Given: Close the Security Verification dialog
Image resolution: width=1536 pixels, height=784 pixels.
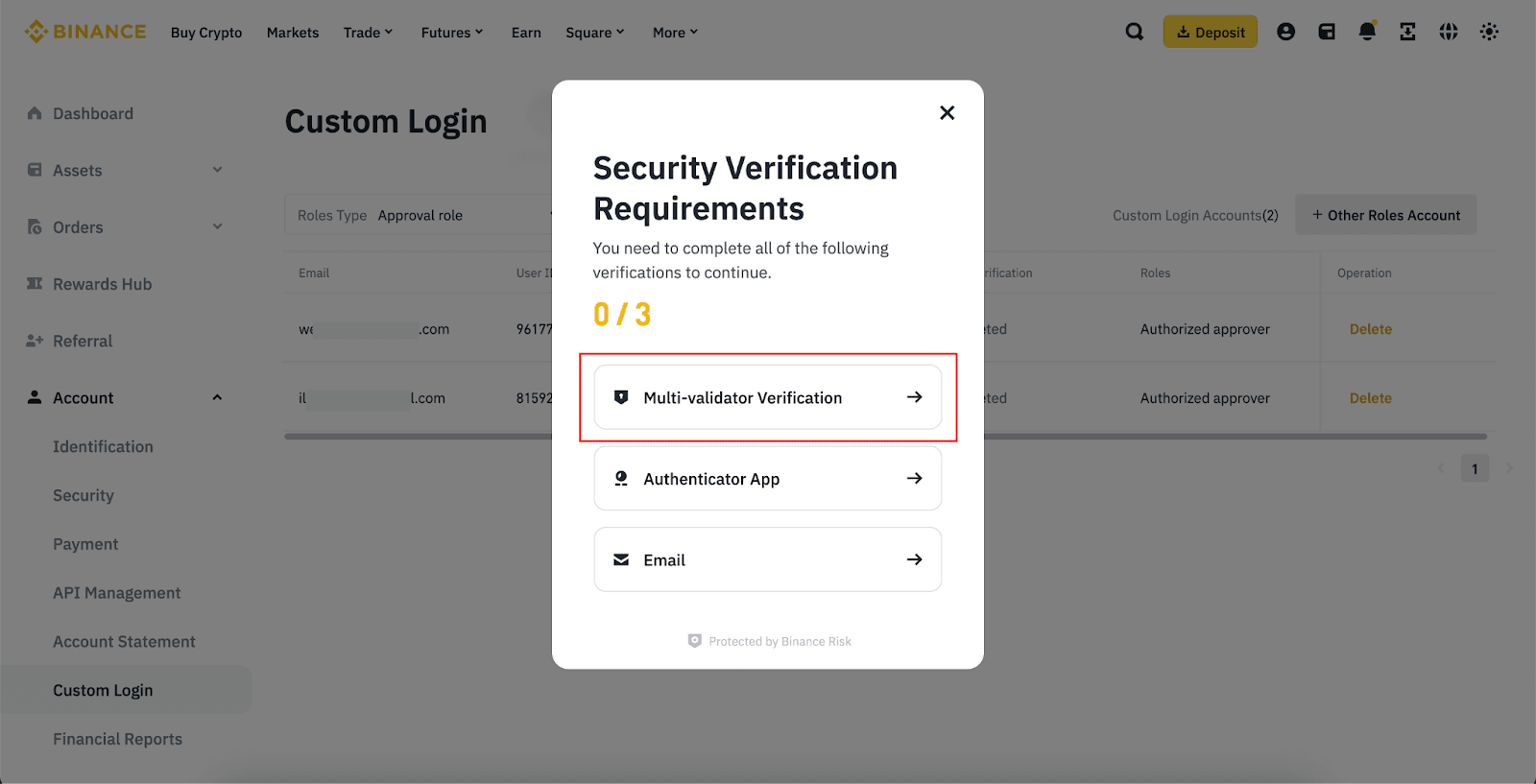Looking at the screenshot, I should (x=947, y=113).
